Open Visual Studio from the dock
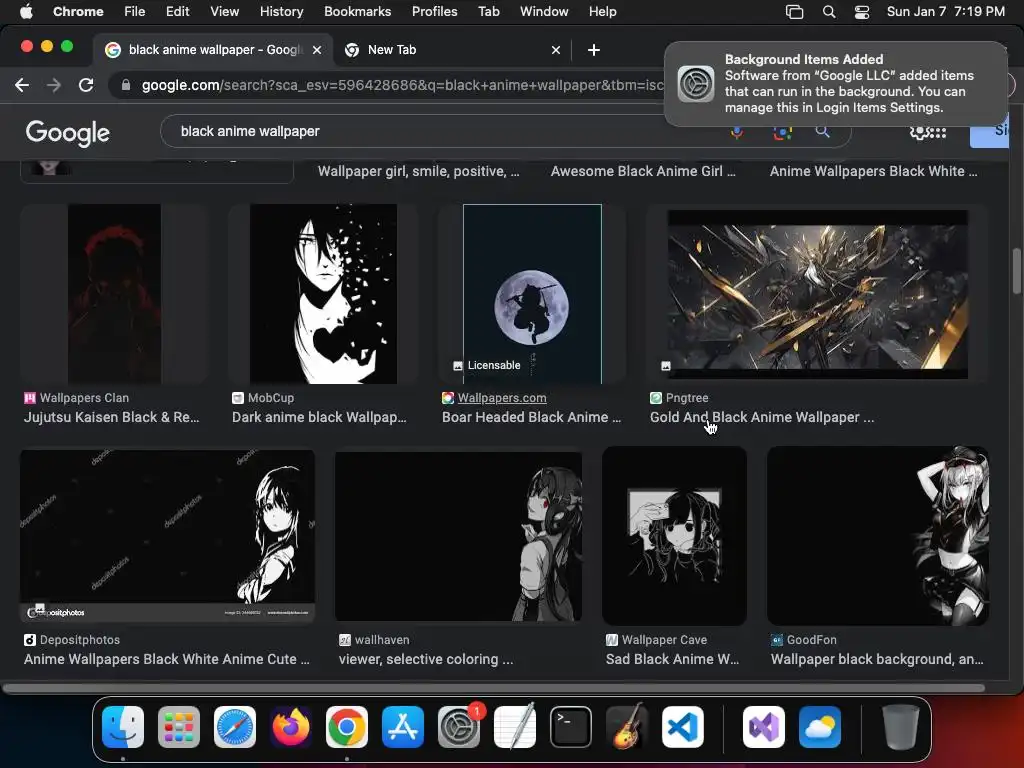Image resolution: width=1024 pixels, height=768 pixels. tap(764, 727)
